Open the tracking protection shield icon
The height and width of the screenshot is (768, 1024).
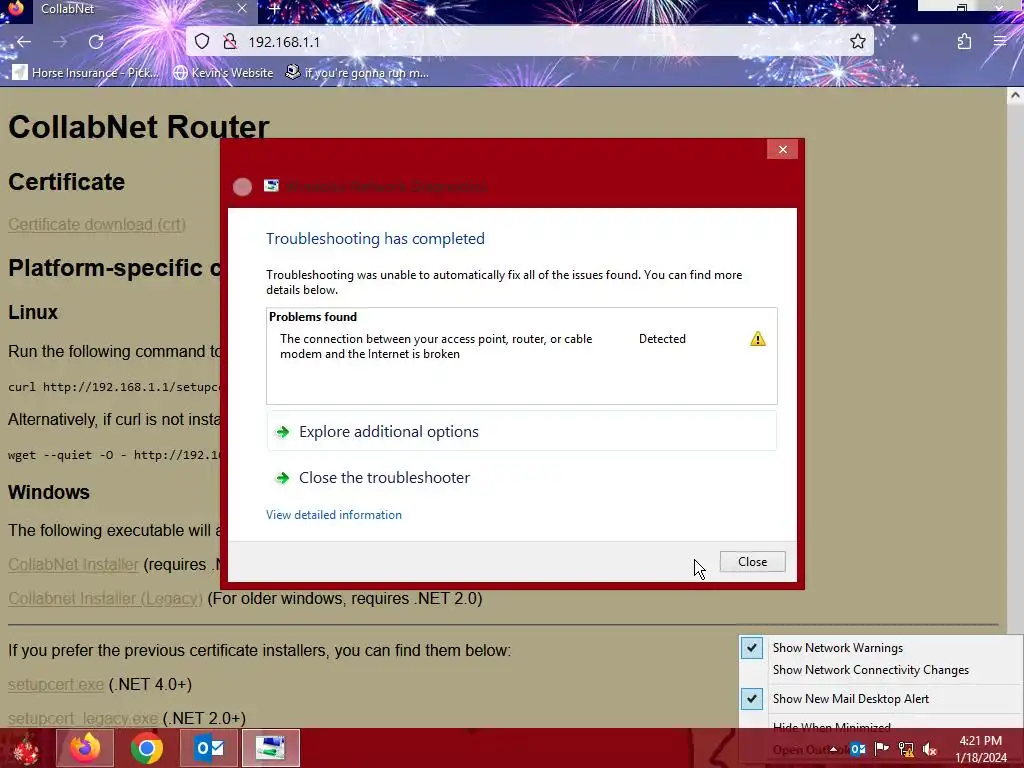point(202,42)
